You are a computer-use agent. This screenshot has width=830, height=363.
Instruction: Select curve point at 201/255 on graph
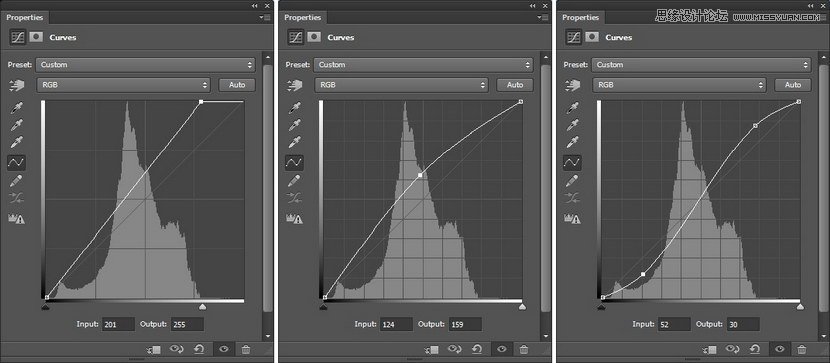click(x=201, y=102)
